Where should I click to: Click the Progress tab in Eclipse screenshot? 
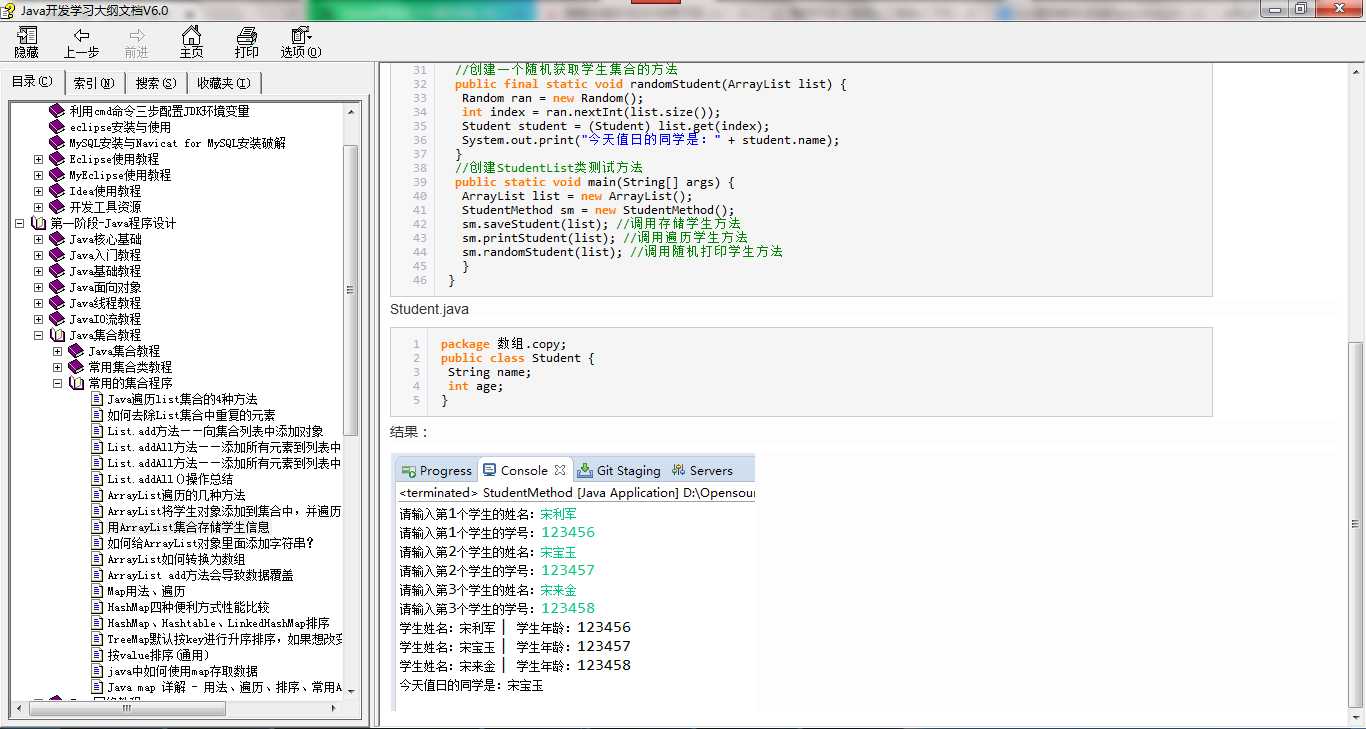(x=436, y=470)
